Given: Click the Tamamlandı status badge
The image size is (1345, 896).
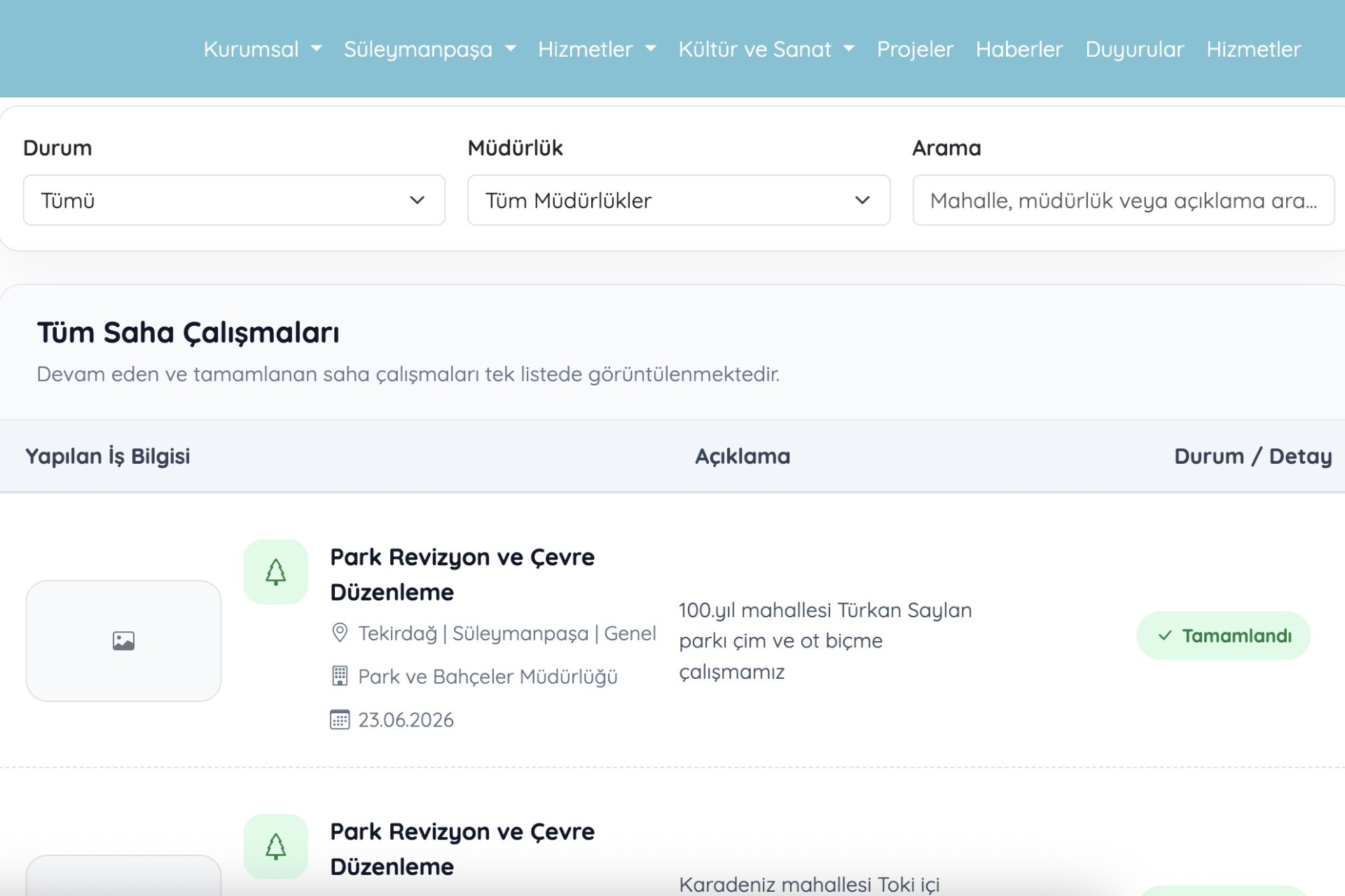Looking at the screenshot, I should 1223,635.
